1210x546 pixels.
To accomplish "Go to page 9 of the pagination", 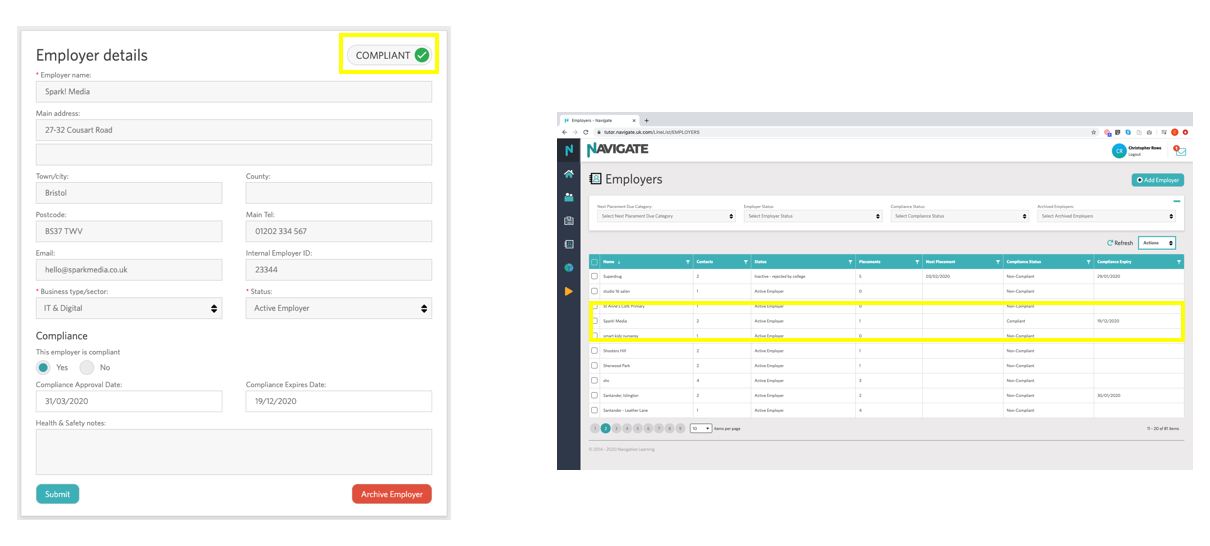I will click(x=680, y=428).
